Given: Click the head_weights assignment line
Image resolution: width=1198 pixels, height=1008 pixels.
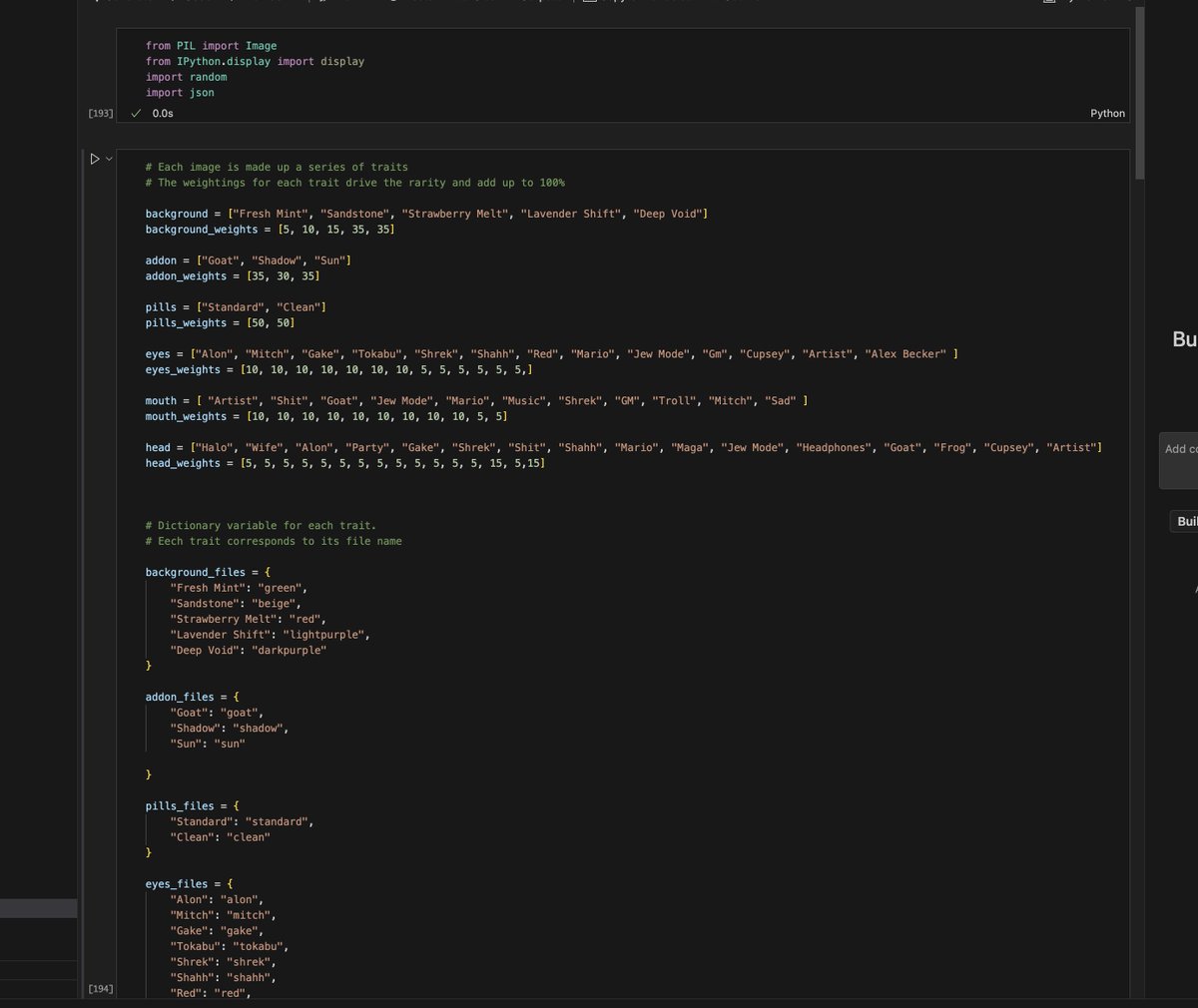Looking at the screenshot, I should coord(345,464).
